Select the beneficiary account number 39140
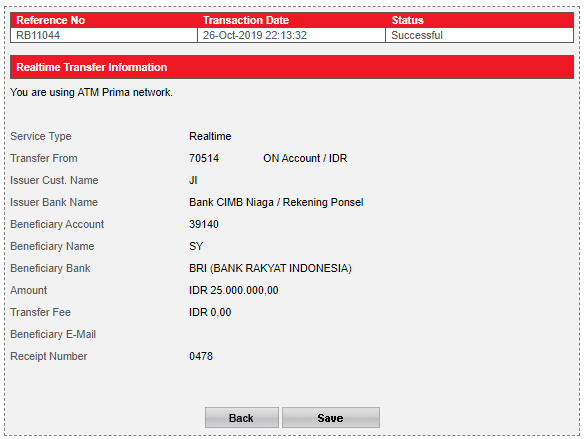The width and height of the screenshot is (586, 439). coord(204,224)
